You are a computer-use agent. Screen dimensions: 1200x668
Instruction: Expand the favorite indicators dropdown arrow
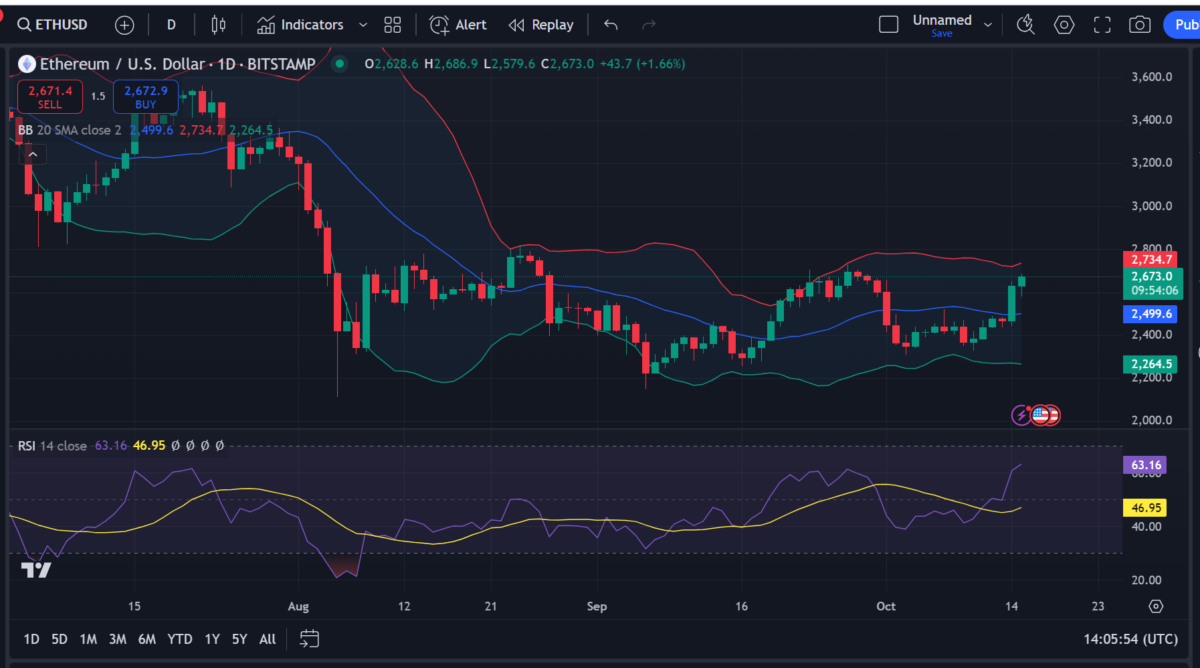click(x=362, y=25)
